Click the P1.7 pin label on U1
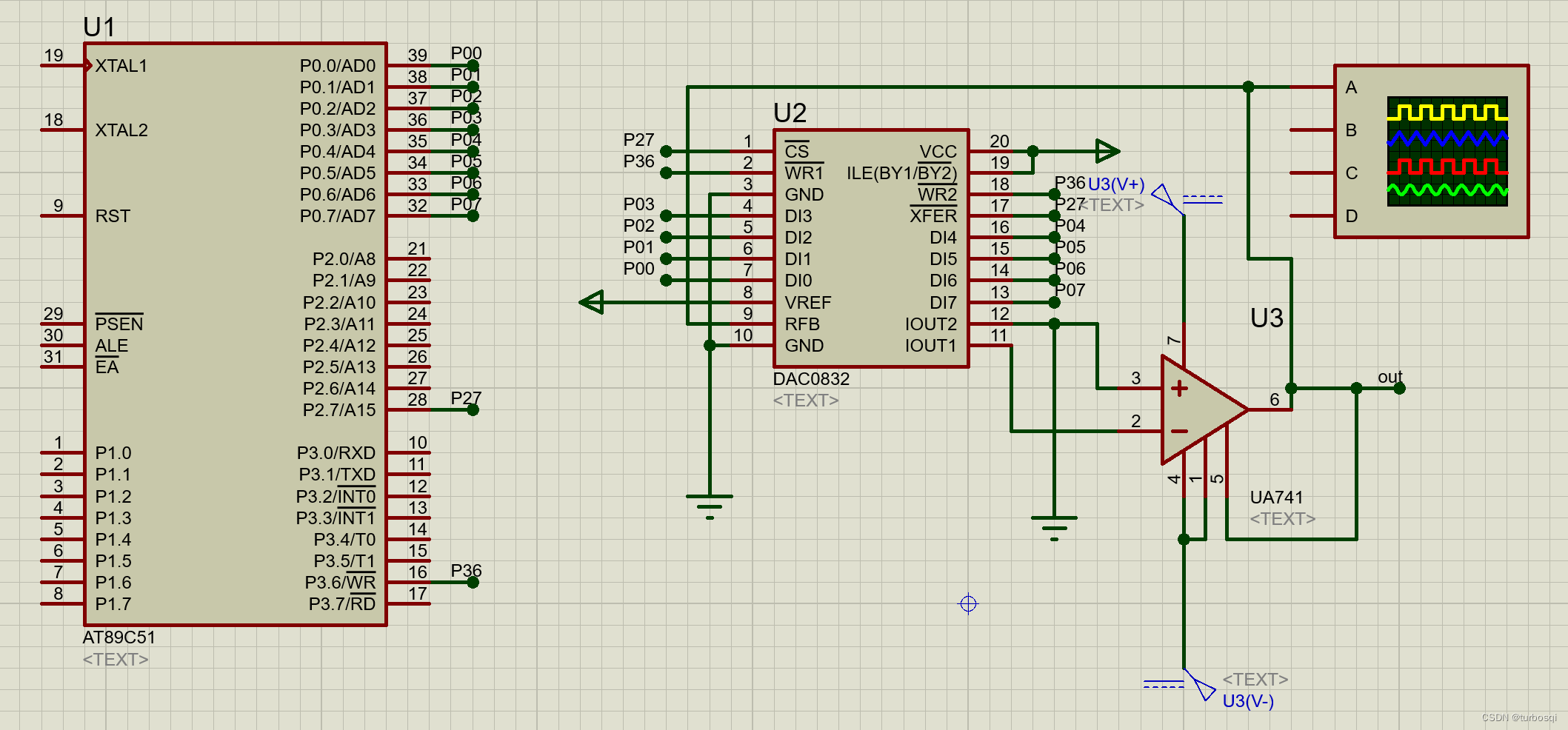Viewport: 1568px width, 730px height. coord(113,604)
